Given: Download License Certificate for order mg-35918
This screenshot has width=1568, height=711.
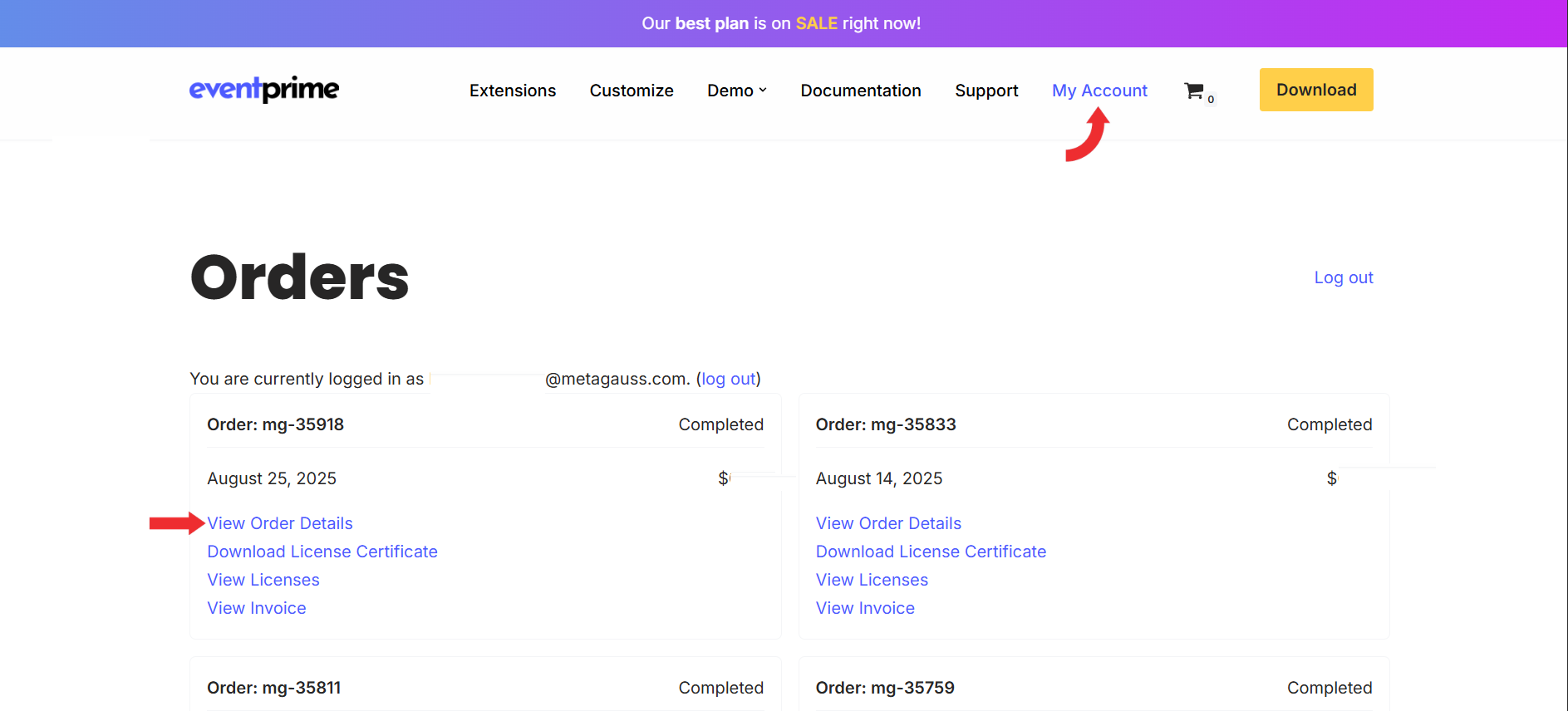Looking at the screenshot, I should [x=322, y=552].
